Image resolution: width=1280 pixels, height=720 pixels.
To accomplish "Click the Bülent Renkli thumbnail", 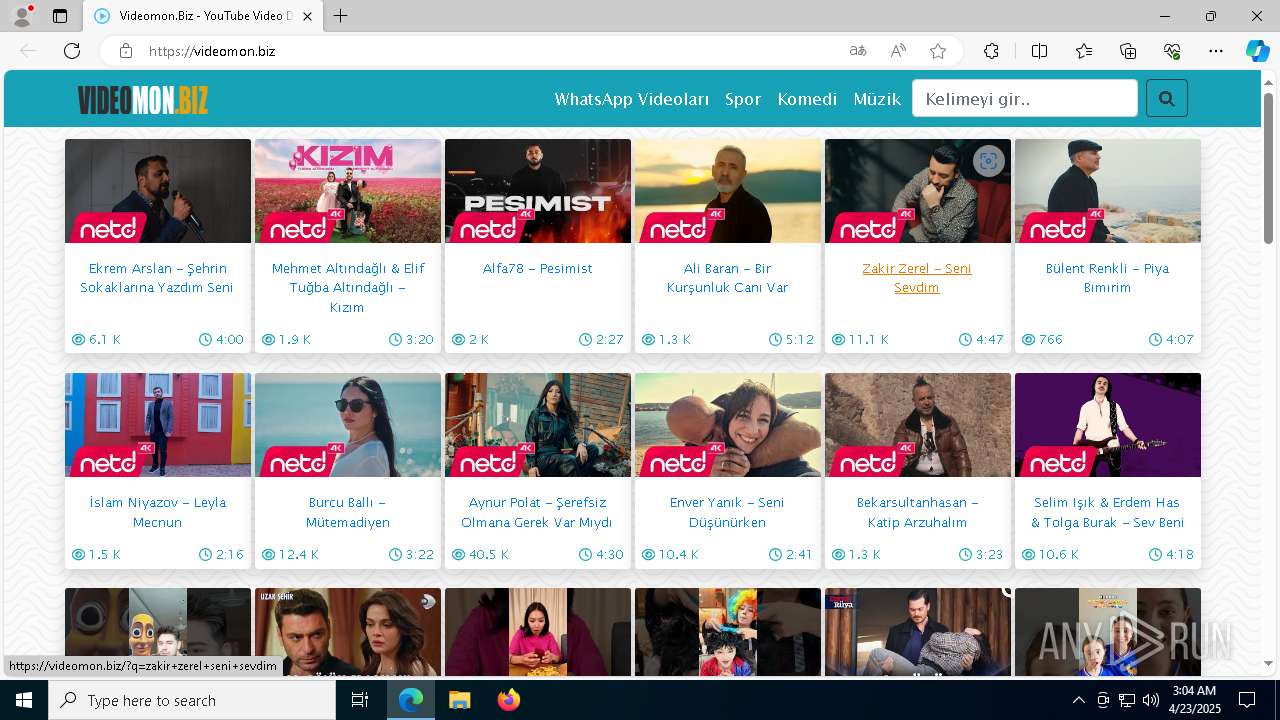I will click(x=1108, y=191).
